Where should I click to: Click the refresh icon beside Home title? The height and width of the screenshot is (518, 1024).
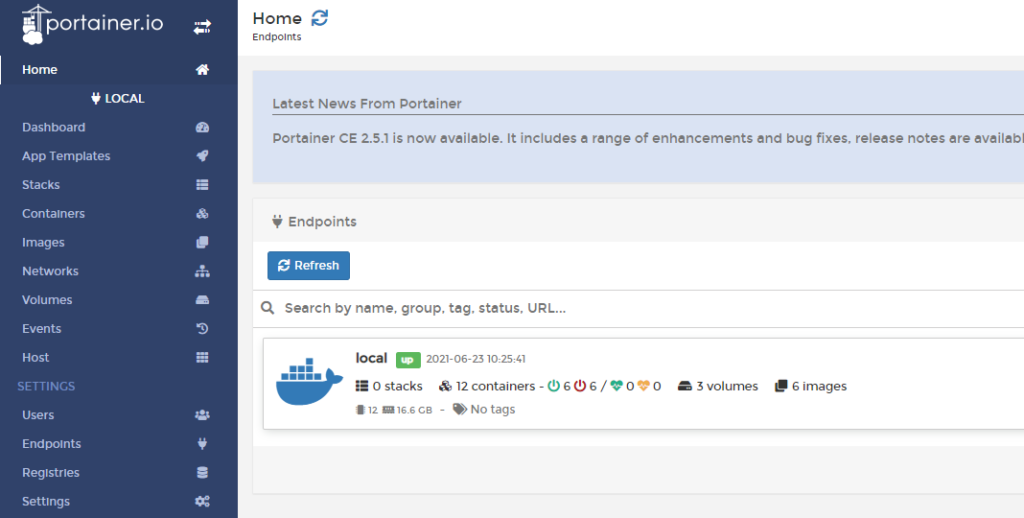tap(319, 18)
